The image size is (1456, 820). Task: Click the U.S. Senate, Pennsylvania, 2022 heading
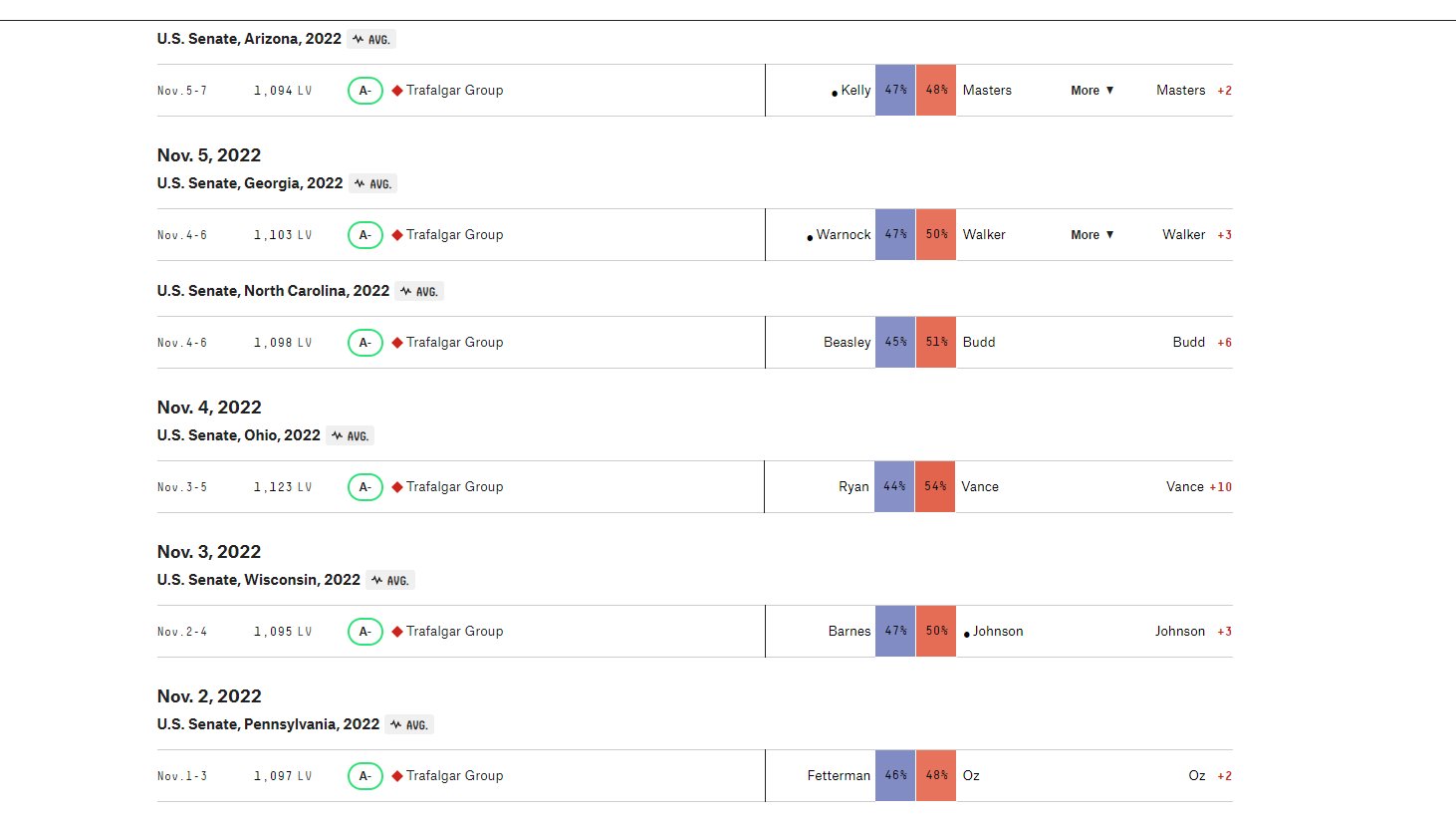pyautogui.click(x=268, y=724)
